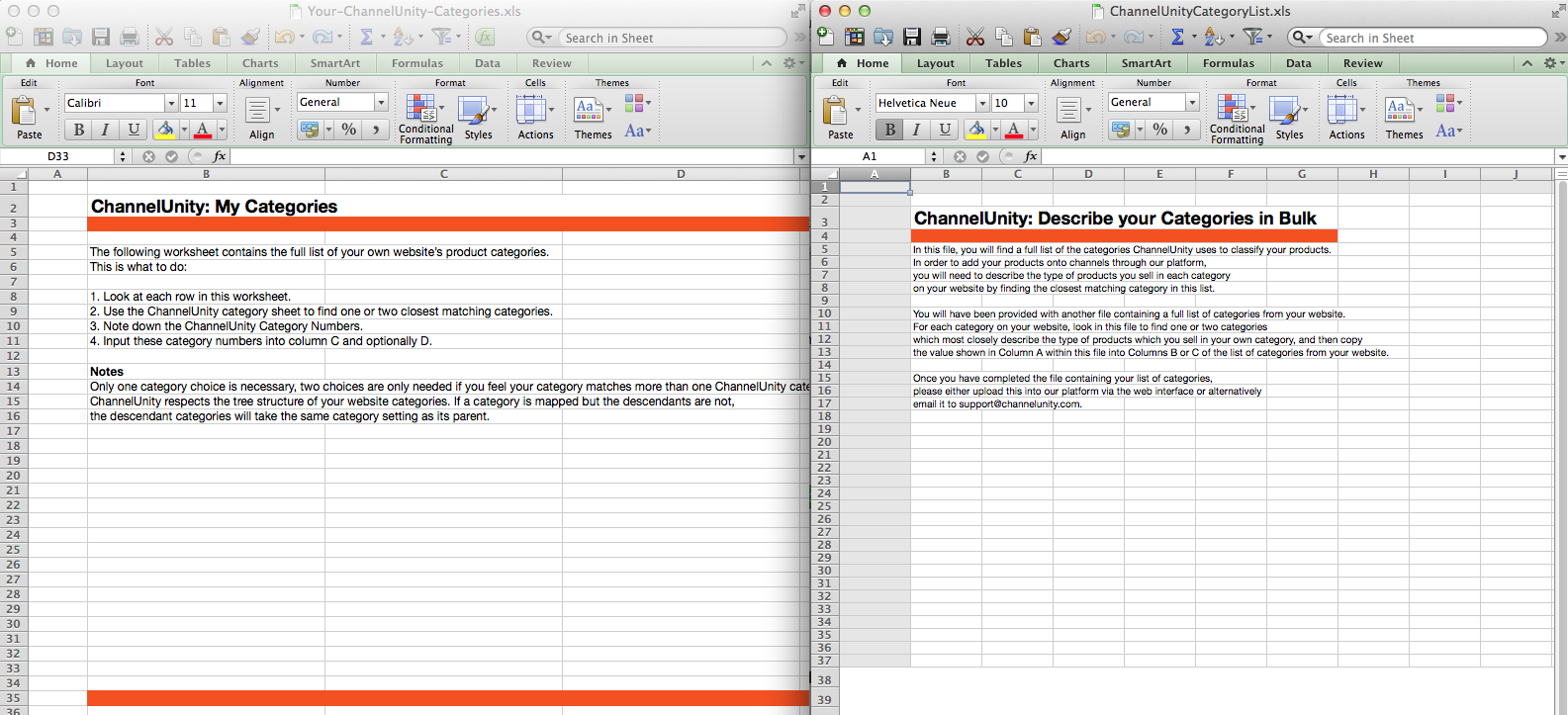The height and width of the screenshot is (715, 1568).
Task: Click cancel entry X in Your-ChannelUnity-Categories formula bar
Action: tap(148, 156)
